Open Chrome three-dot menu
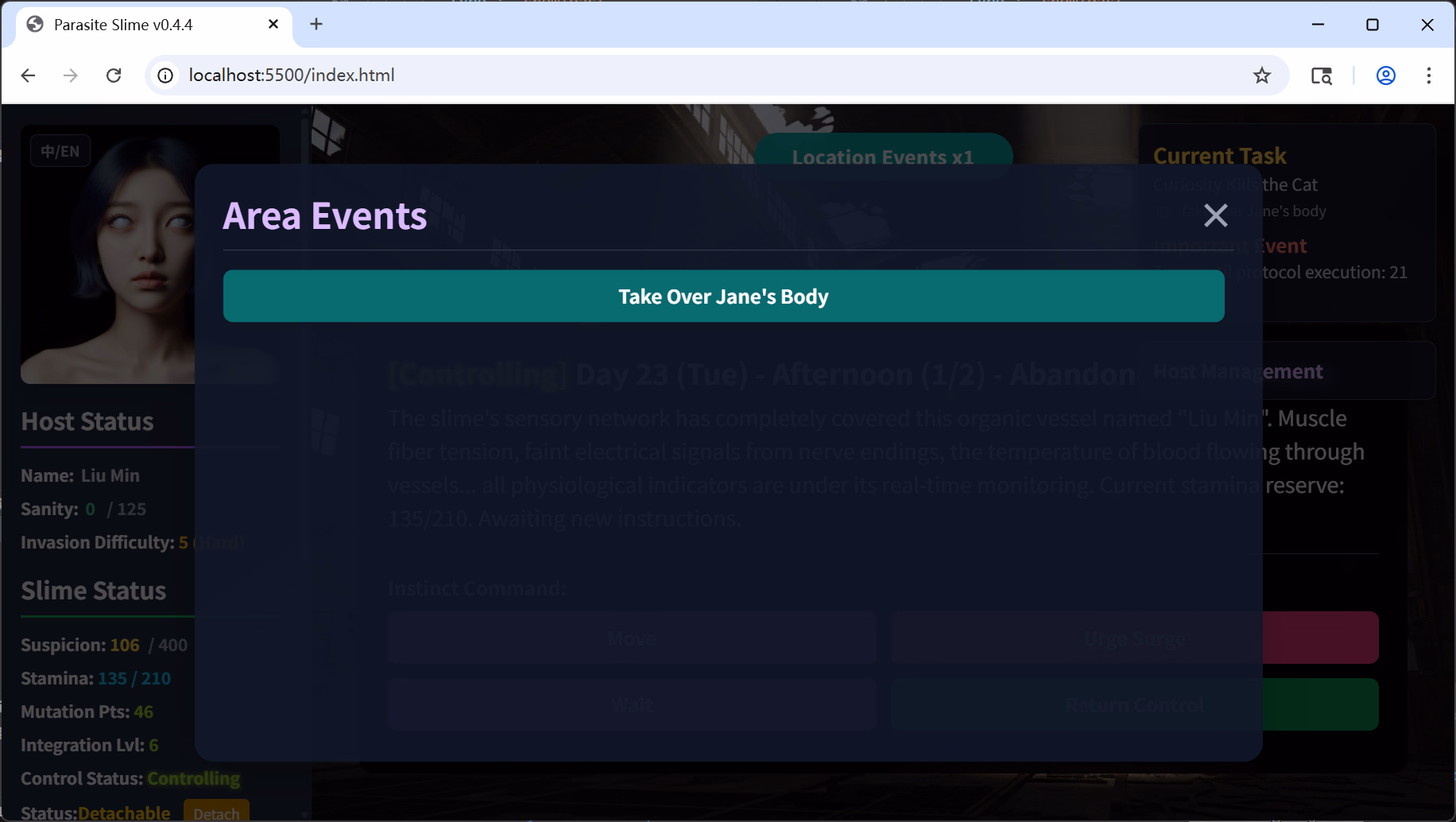 coord(1429,76)
